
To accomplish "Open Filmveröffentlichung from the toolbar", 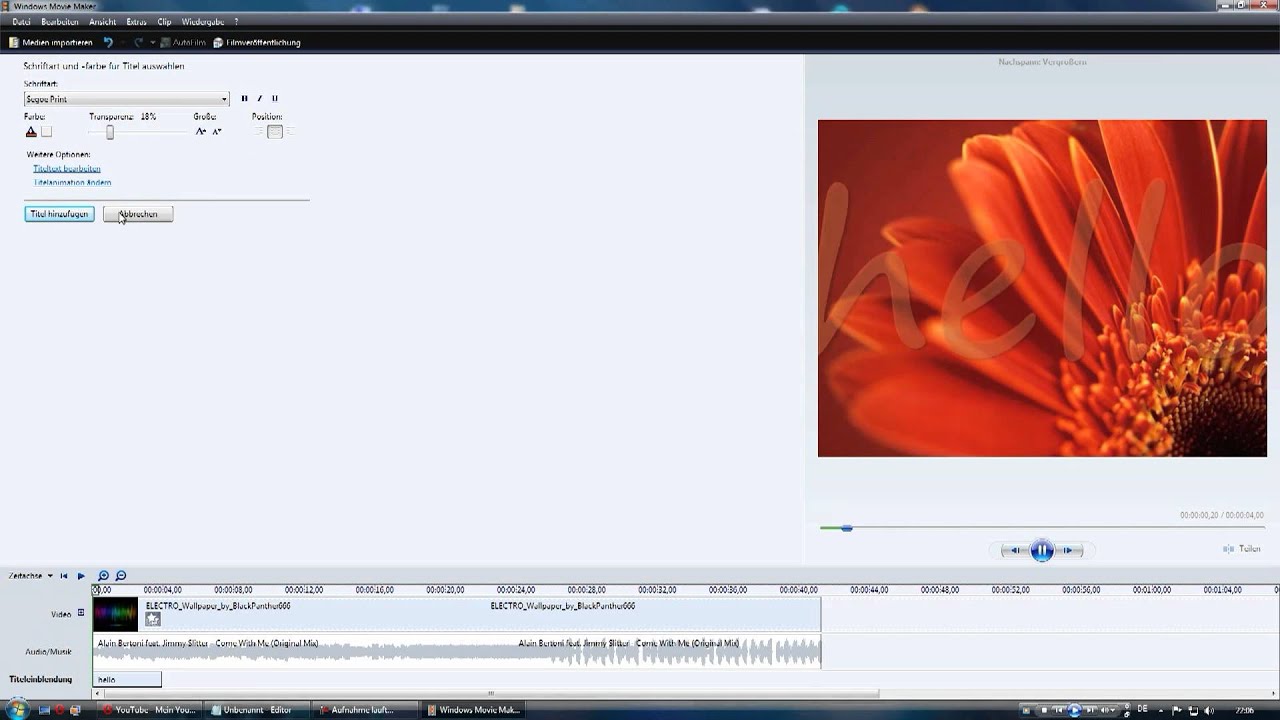I will coord(256,43).
